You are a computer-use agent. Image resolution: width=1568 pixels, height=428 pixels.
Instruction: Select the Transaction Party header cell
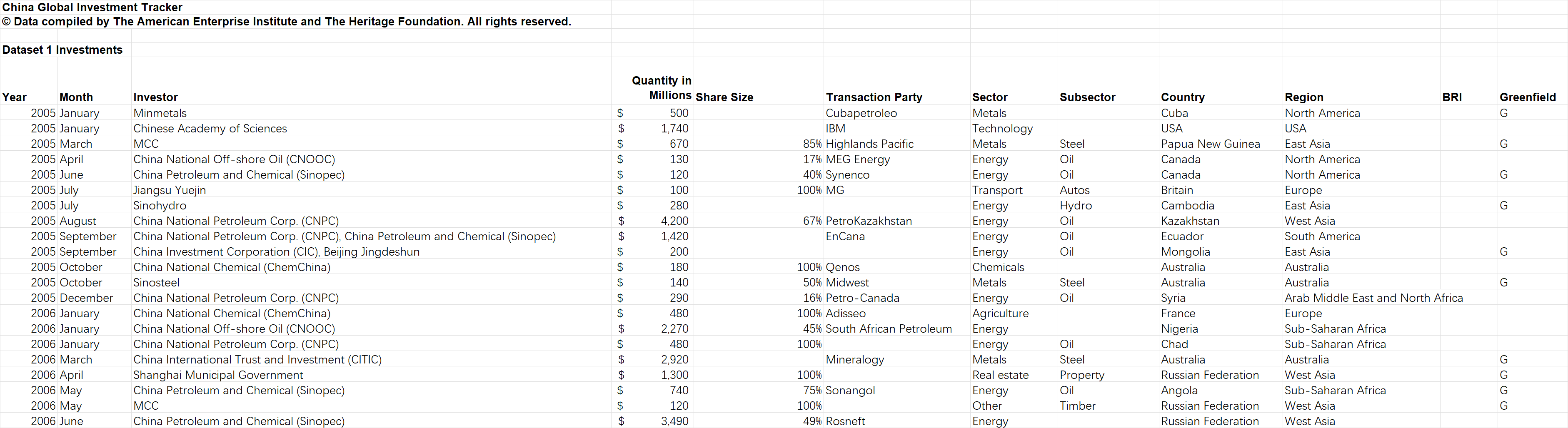(x=874, y=97)
